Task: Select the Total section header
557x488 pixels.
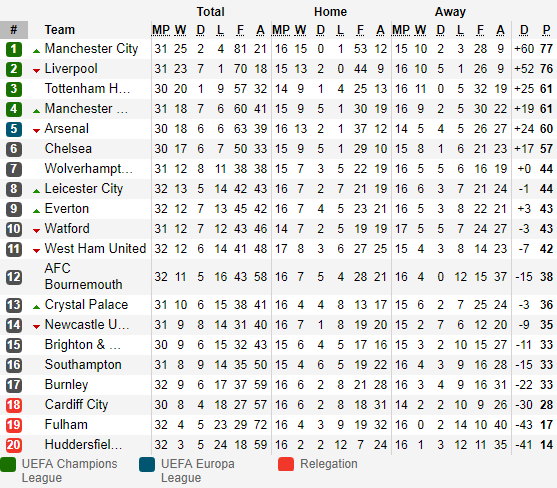Action: coord(211,12)
